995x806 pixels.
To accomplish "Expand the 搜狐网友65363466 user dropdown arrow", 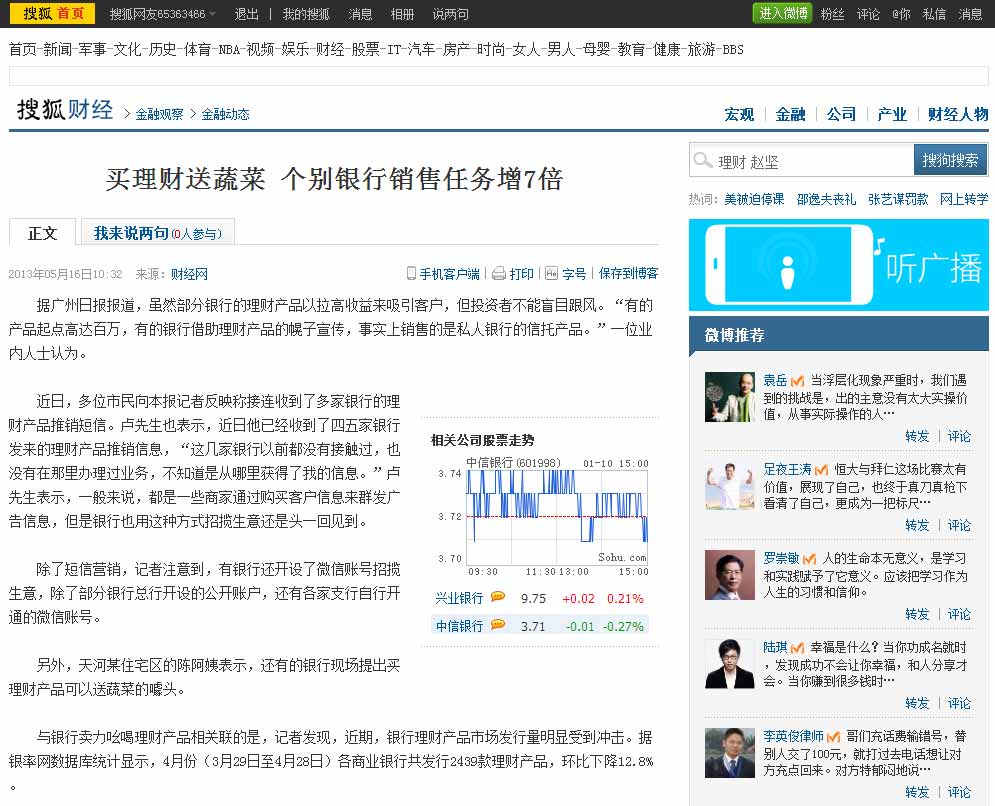I will (213, 14).
